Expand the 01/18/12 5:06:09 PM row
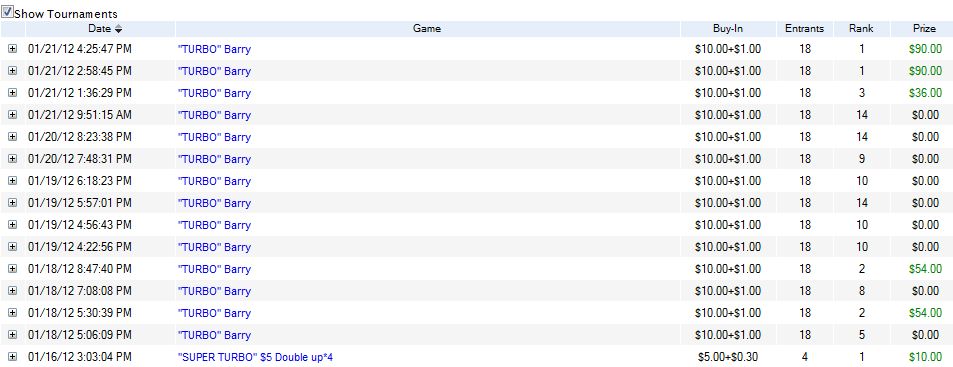 [13, 335]
